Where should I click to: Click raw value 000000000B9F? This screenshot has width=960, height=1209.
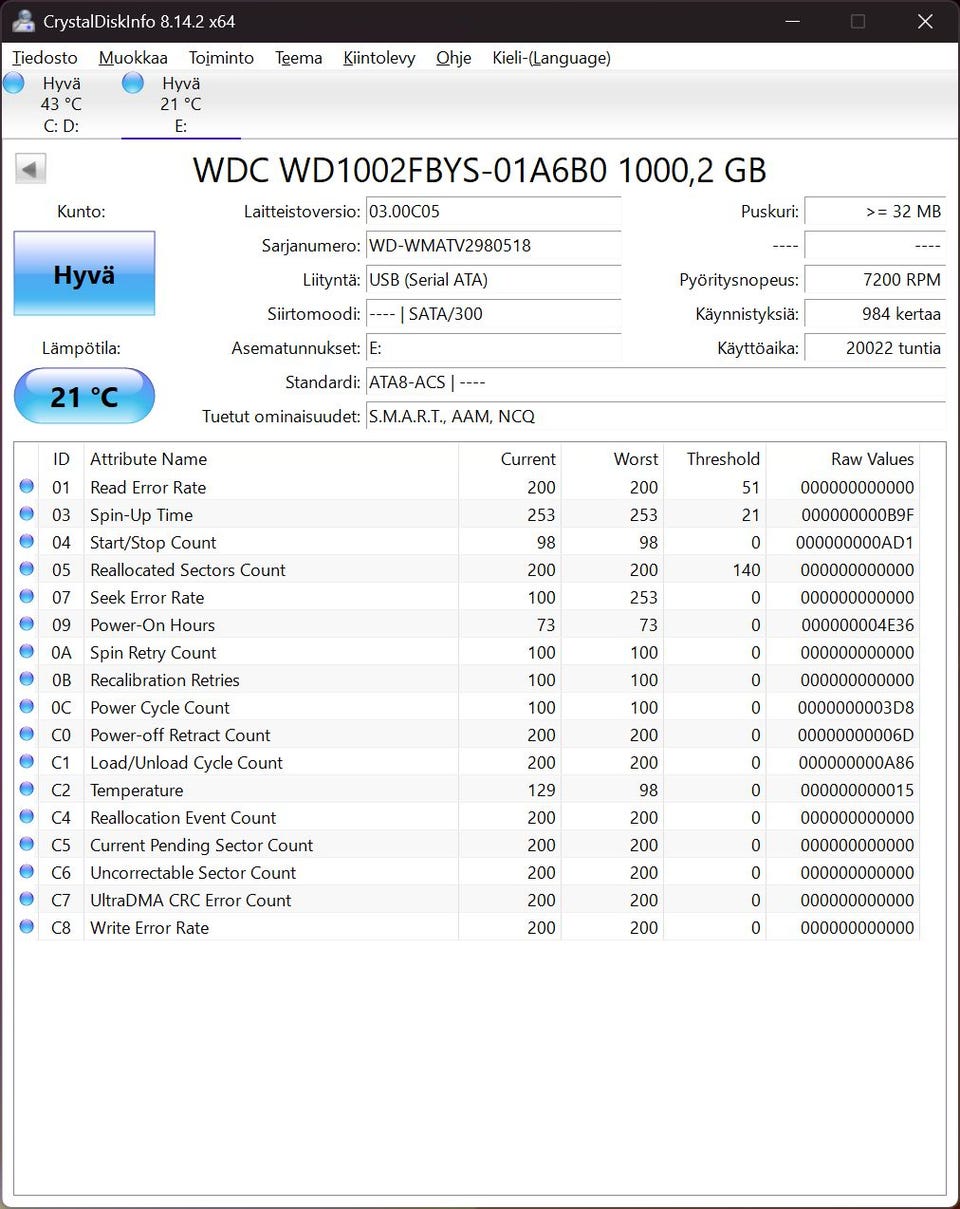[x=857, y=515]
